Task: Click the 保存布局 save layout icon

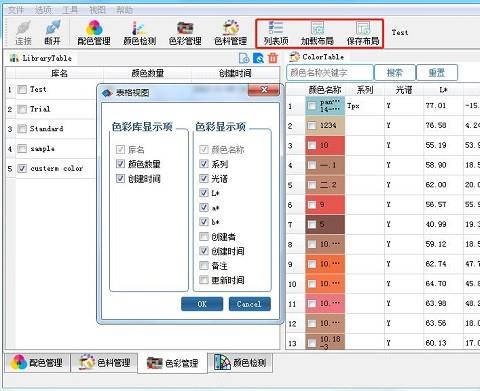Action: [363, 33]
